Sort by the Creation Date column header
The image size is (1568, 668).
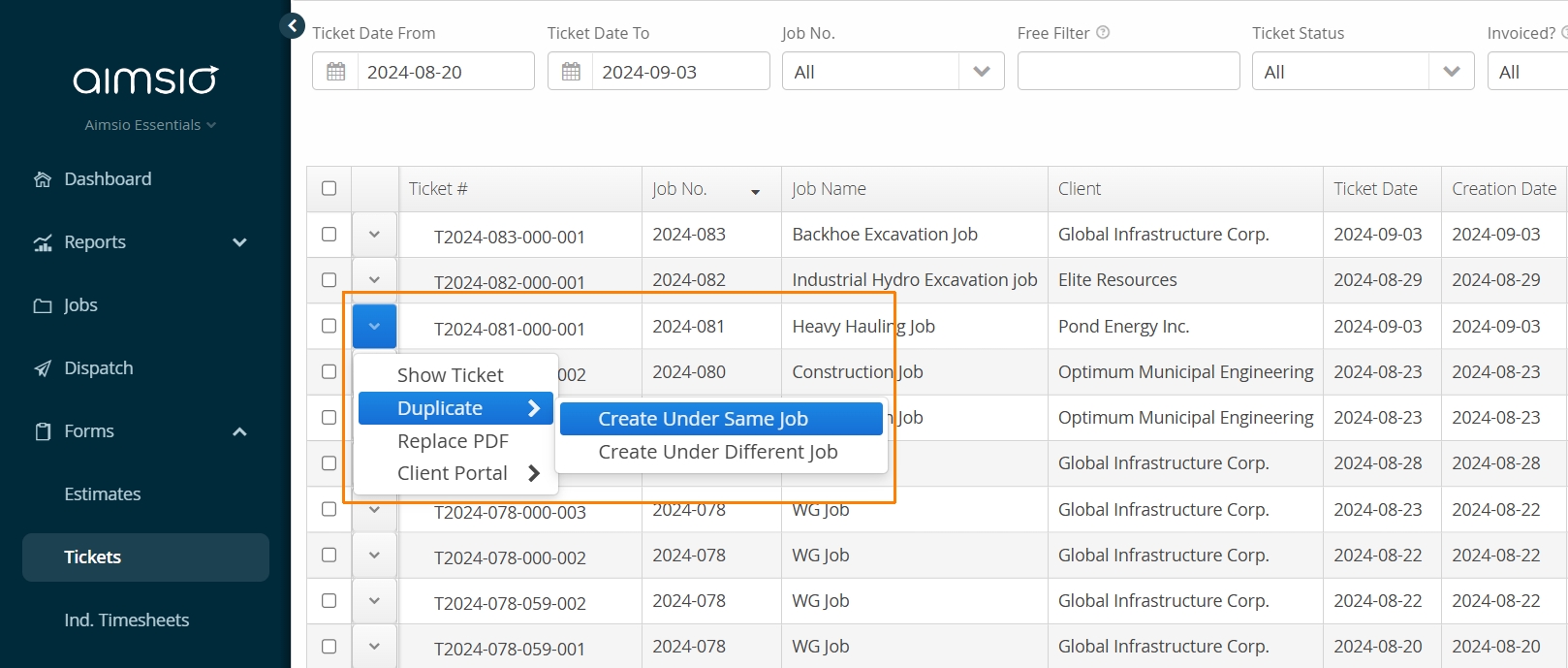point(1504,189)
